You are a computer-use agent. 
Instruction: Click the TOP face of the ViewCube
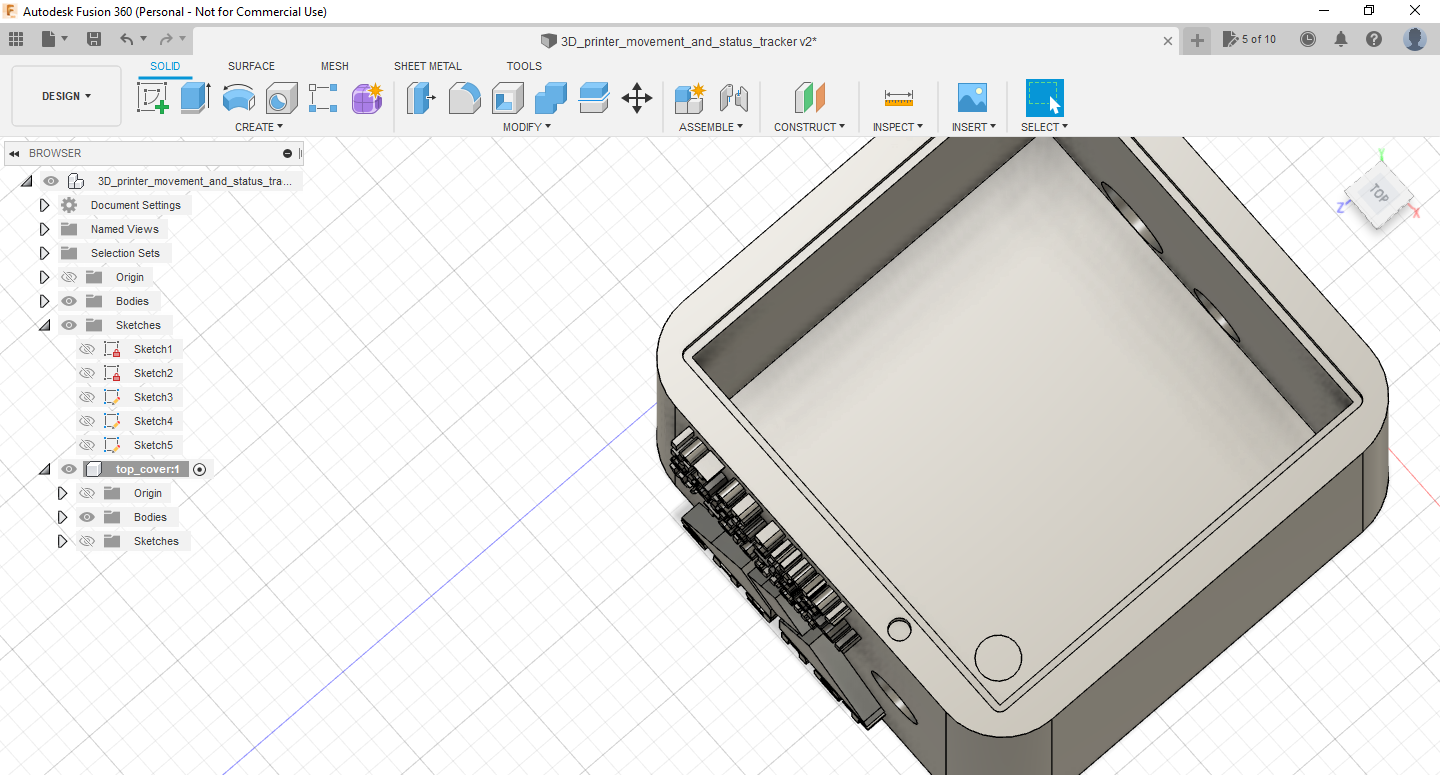tap(1379, 195)
